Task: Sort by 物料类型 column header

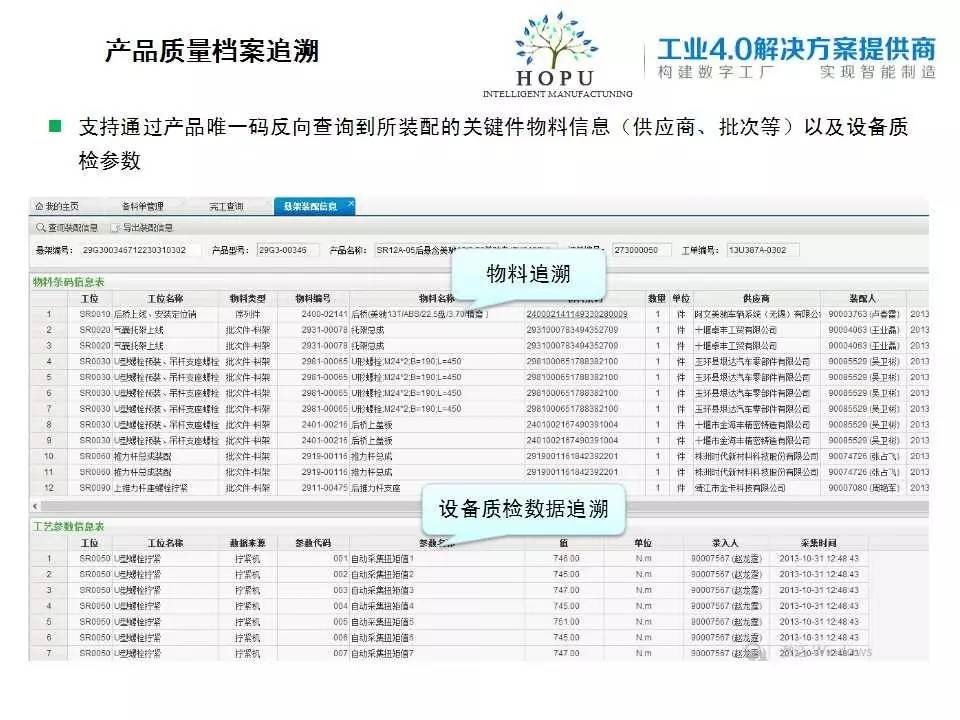Action: pos(247,298)
